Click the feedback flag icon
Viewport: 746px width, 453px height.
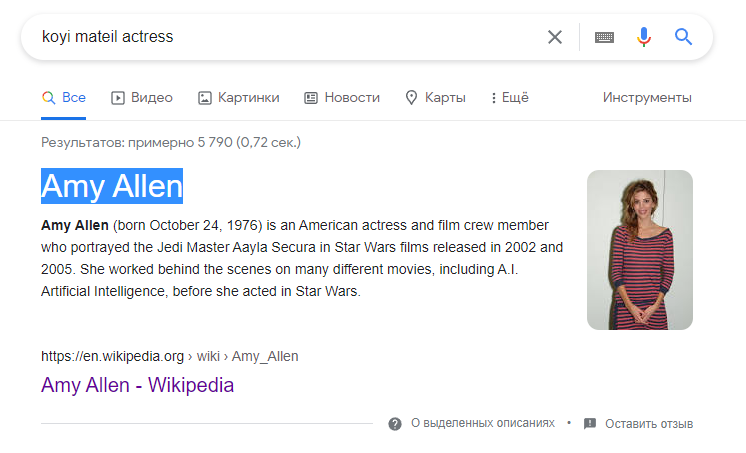(590, 423)
